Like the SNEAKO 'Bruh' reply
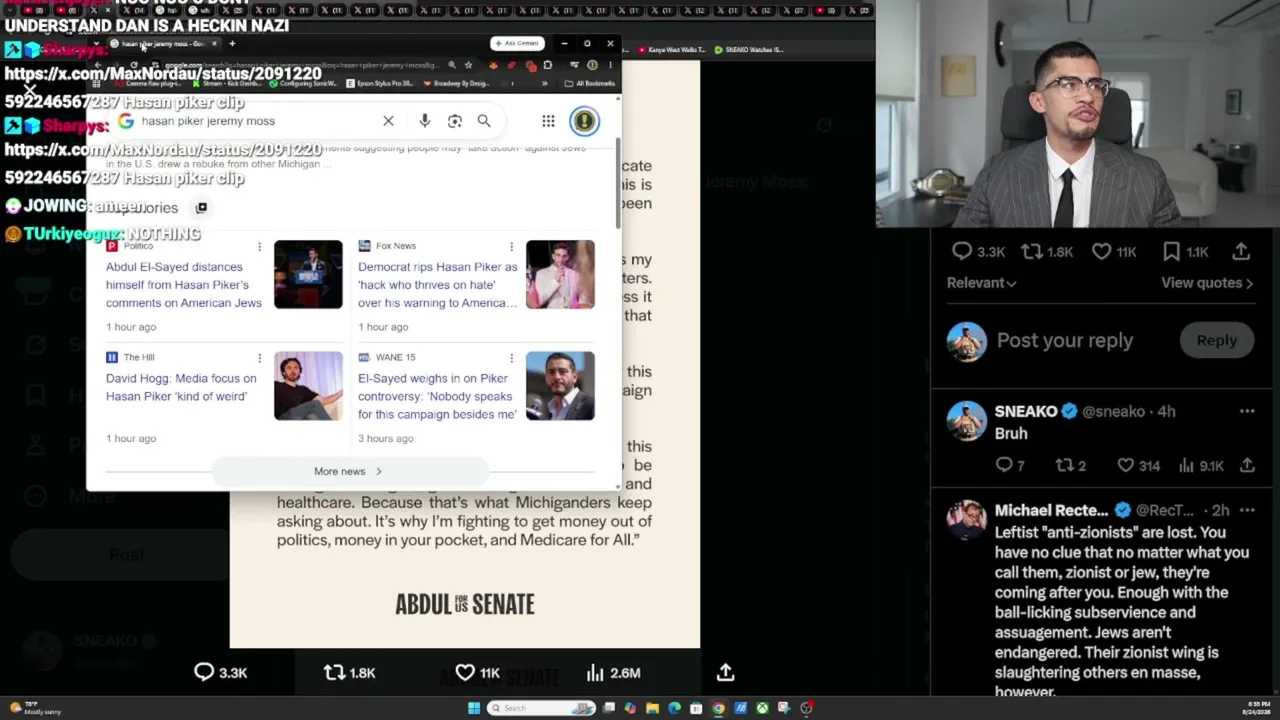The image size is (1280, 720). coord(1138,465)
